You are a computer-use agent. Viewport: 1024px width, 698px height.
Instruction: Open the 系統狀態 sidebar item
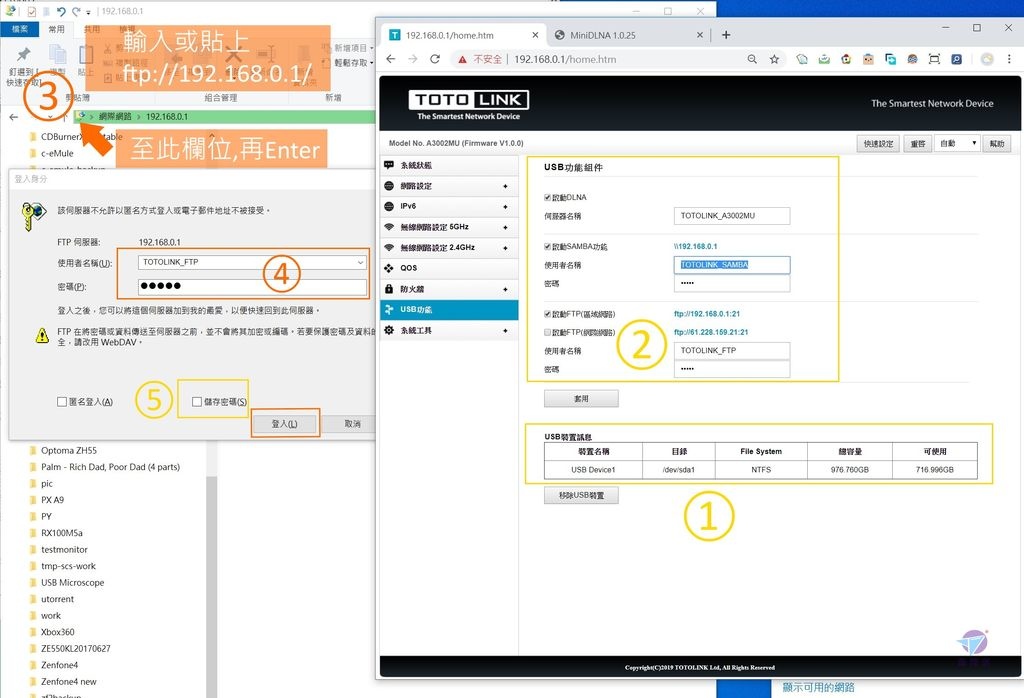click(449, 165)
